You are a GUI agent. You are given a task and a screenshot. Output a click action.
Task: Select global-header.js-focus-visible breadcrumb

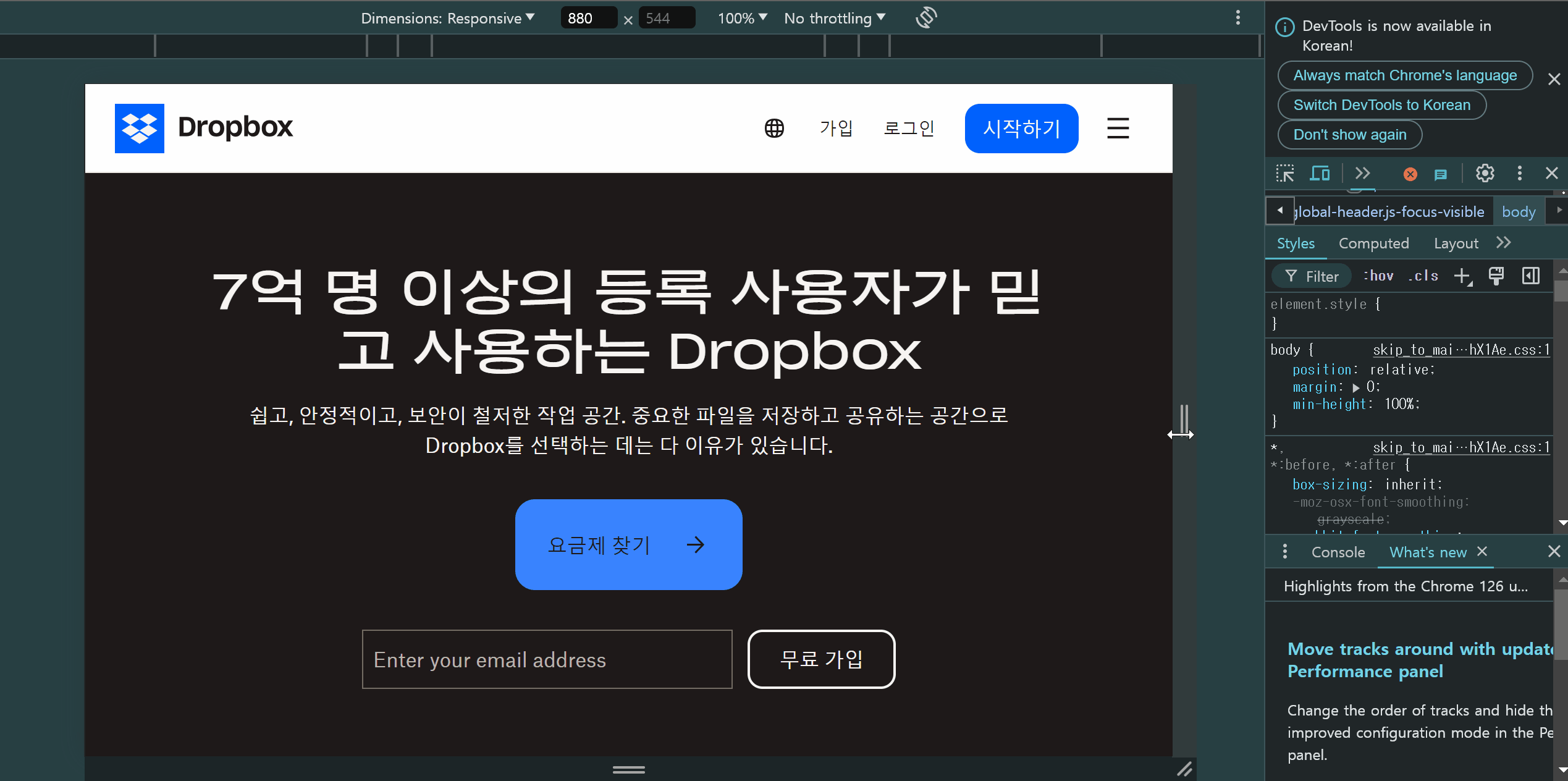[1389, 212]
